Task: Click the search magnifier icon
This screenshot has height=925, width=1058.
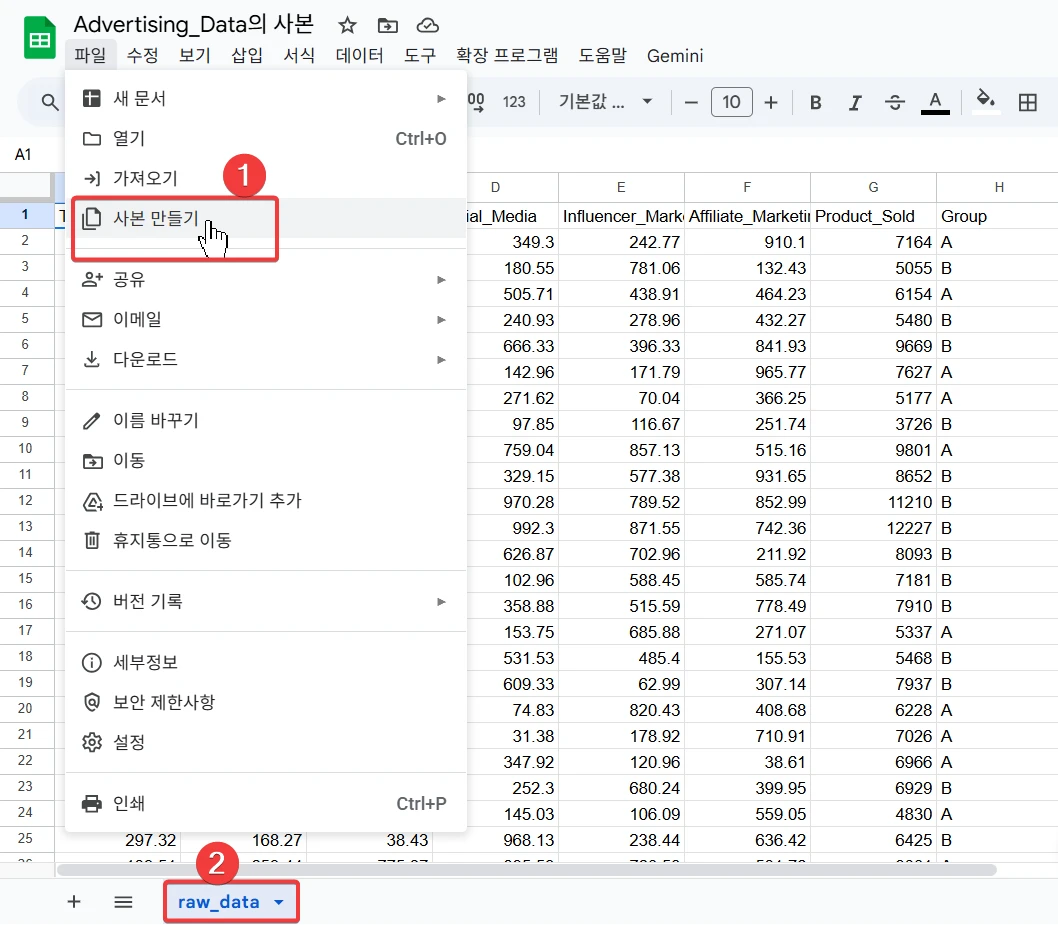Action: click(49, 102)
